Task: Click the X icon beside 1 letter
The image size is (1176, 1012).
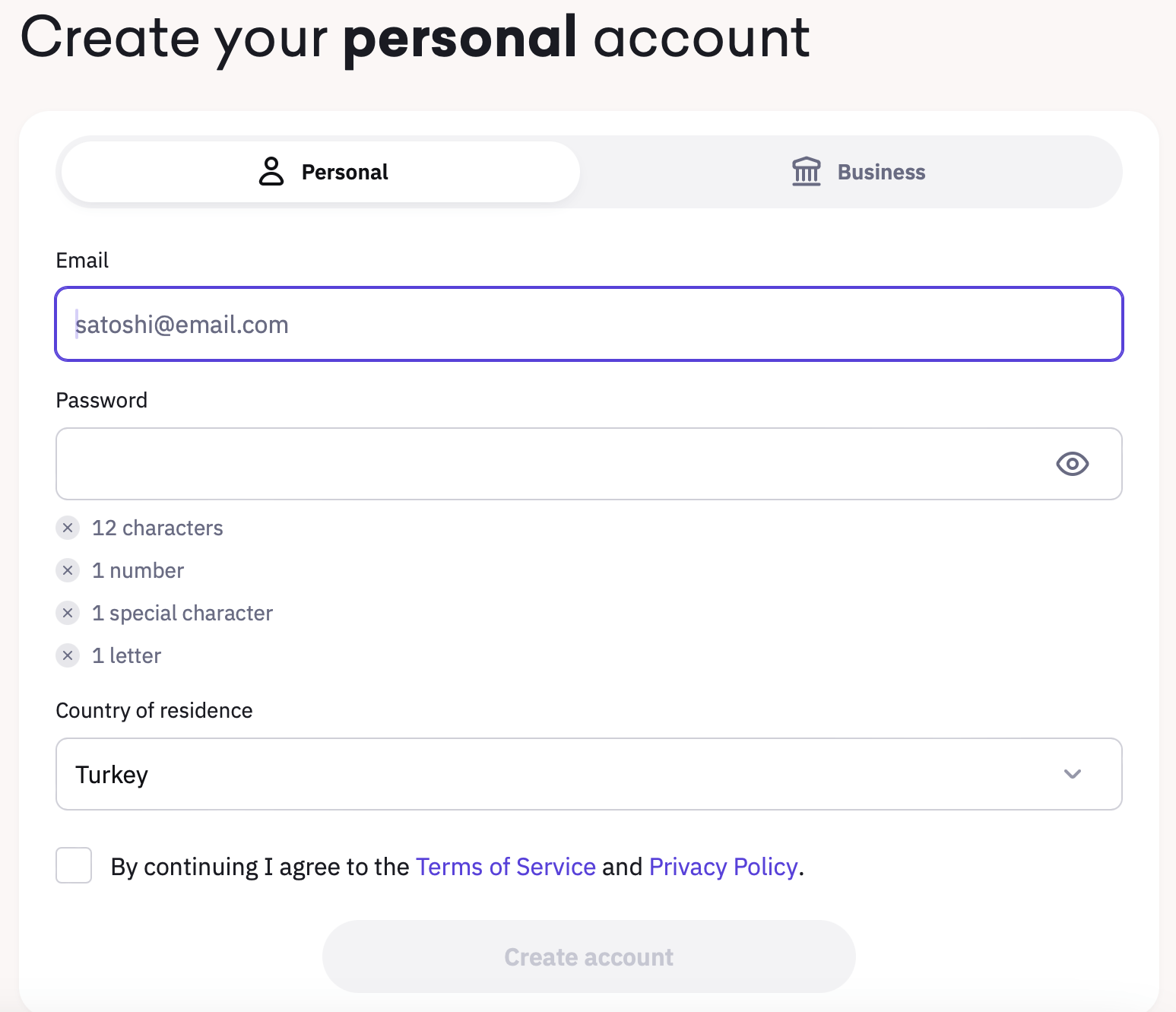Action: [68, 655]
